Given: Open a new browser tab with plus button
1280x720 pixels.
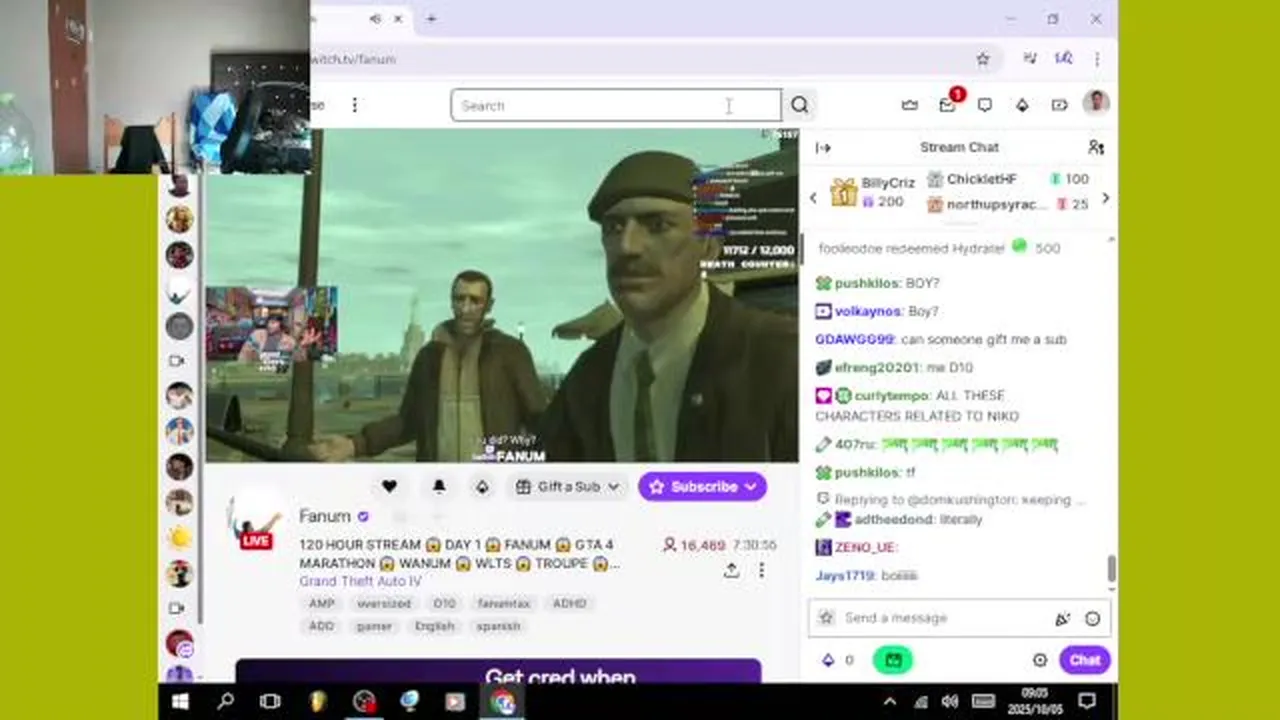Looking at the screenshot, I should point(431,18).
